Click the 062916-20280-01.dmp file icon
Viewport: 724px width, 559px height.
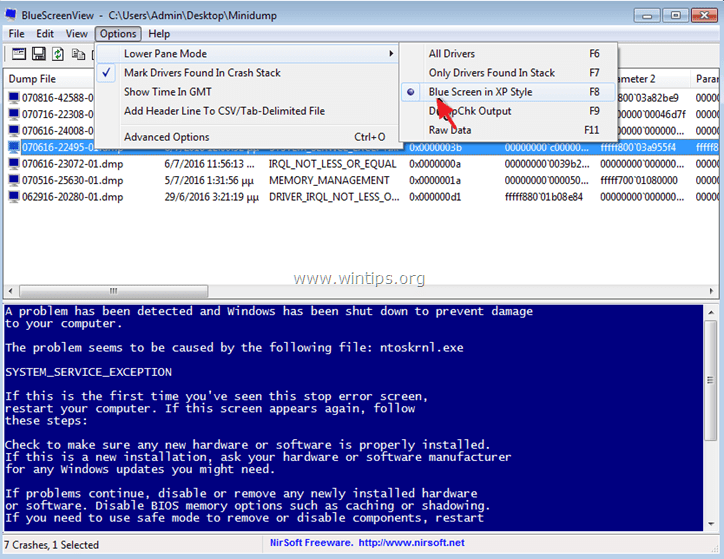tap(14, 197)
